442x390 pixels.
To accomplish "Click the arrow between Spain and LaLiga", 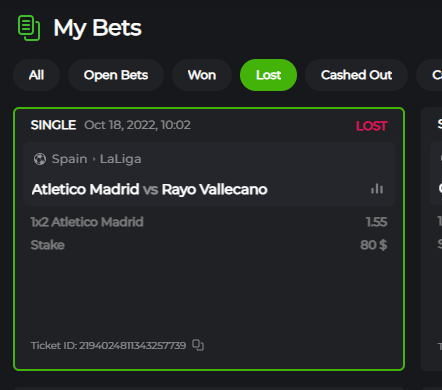I will click(x=94, y=159).
